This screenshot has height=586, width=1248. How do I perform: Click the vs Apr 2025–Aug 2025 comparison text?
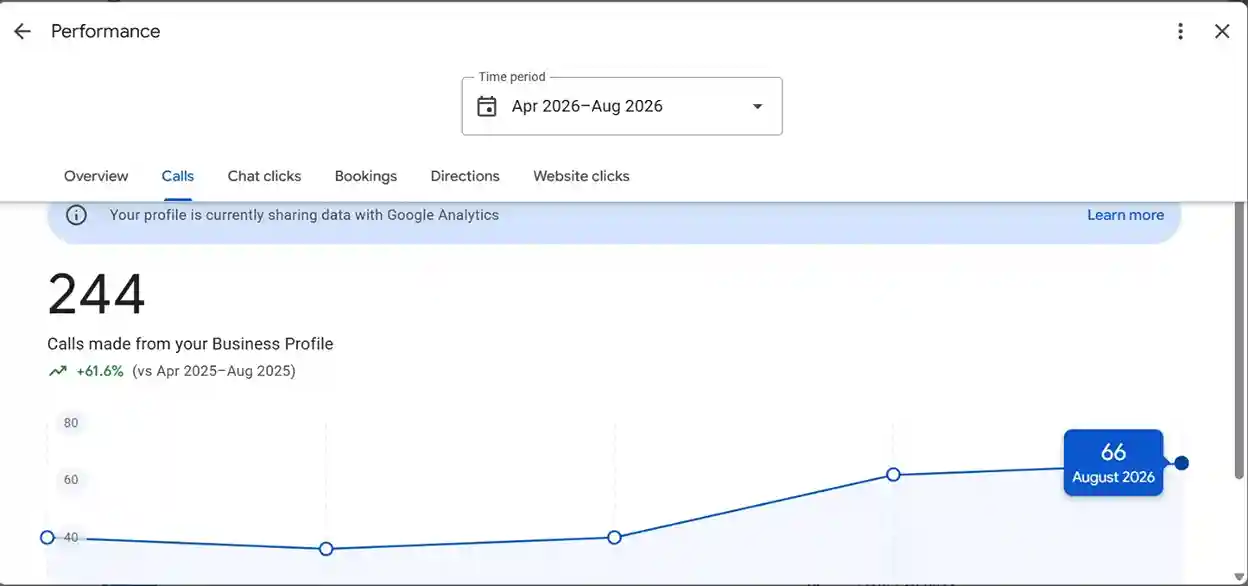pos(214,371)
